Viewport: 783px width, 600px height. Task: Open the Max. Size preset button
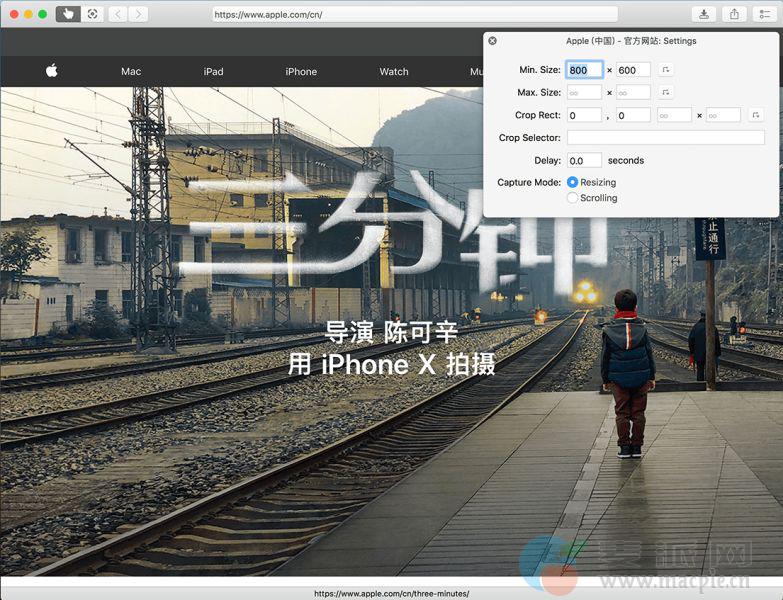(667, 92)
